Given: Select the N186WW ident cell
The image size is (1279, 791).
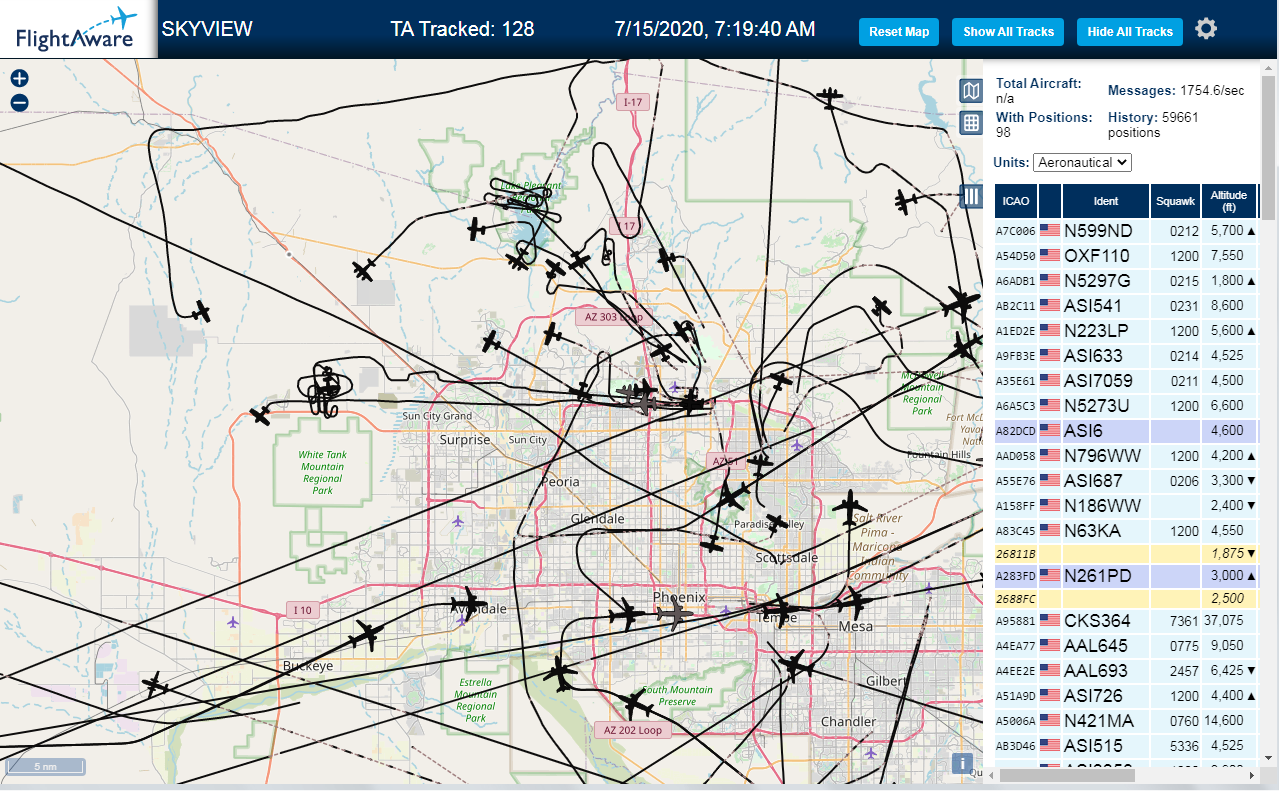Looking at the screenshot, I should [1106, 506].
